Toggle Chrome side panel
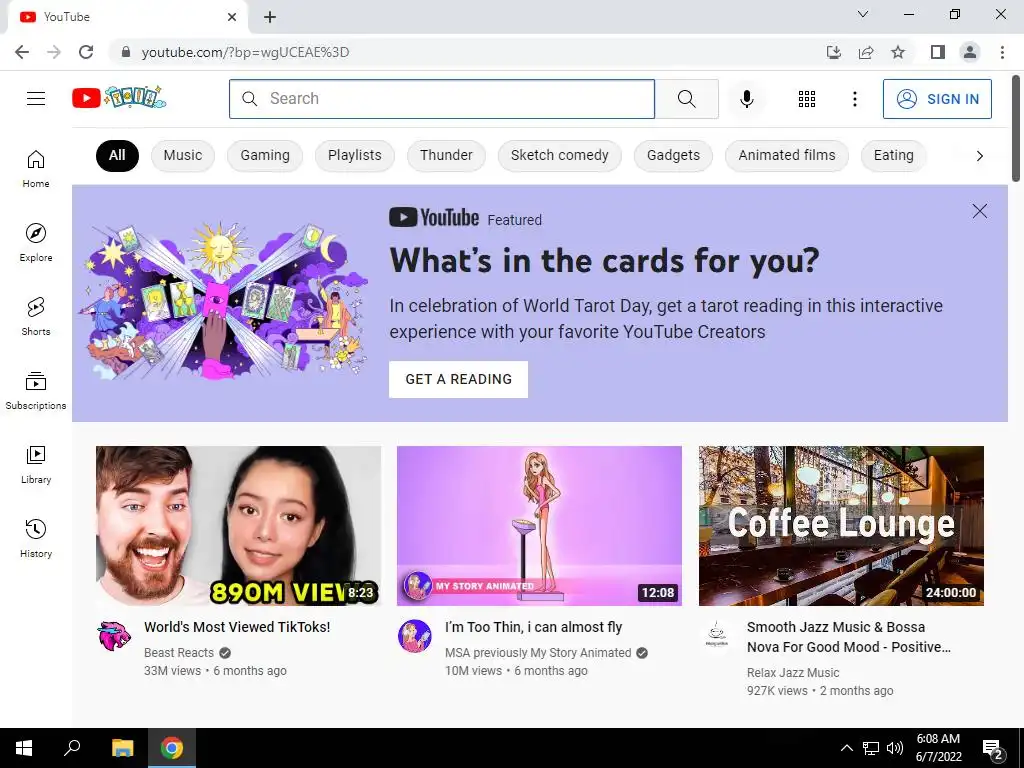Viewport: 1024px width, 768px height. [x=938, y=52]
